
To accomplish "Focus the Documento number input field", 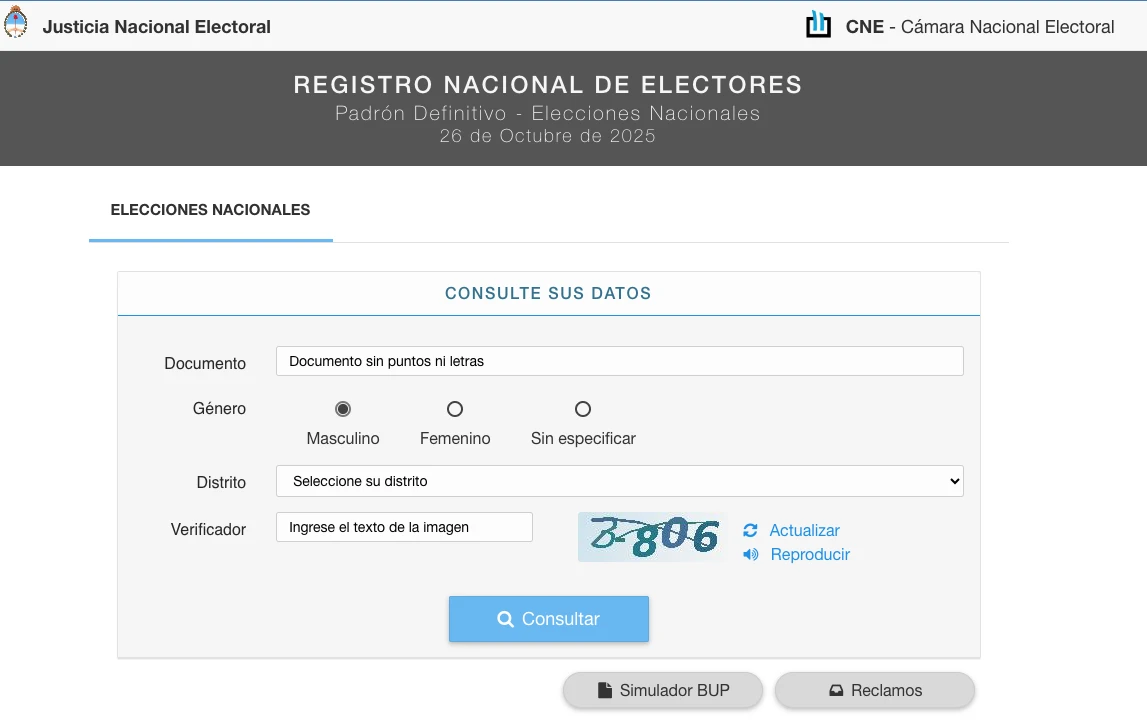I will point(619,361).
